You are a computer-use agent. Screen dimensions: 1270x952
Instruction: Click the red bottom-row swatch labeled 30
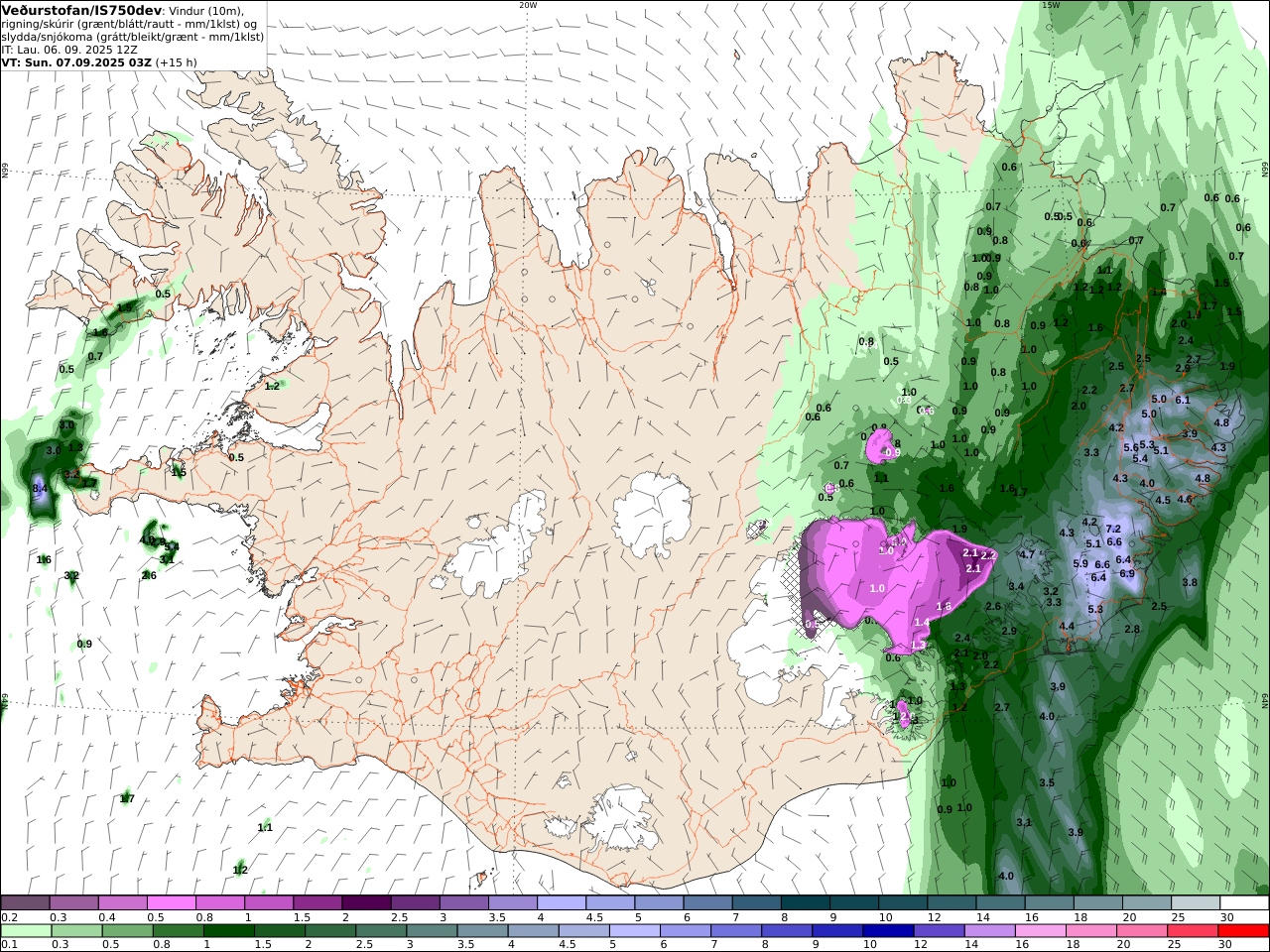1244,931
